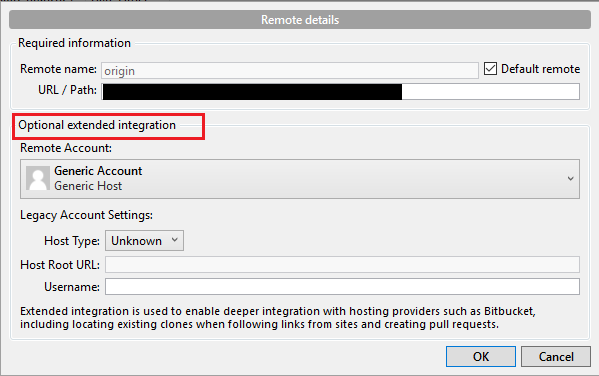Click the text mentioning Bitbucket integration

(278, 318)
